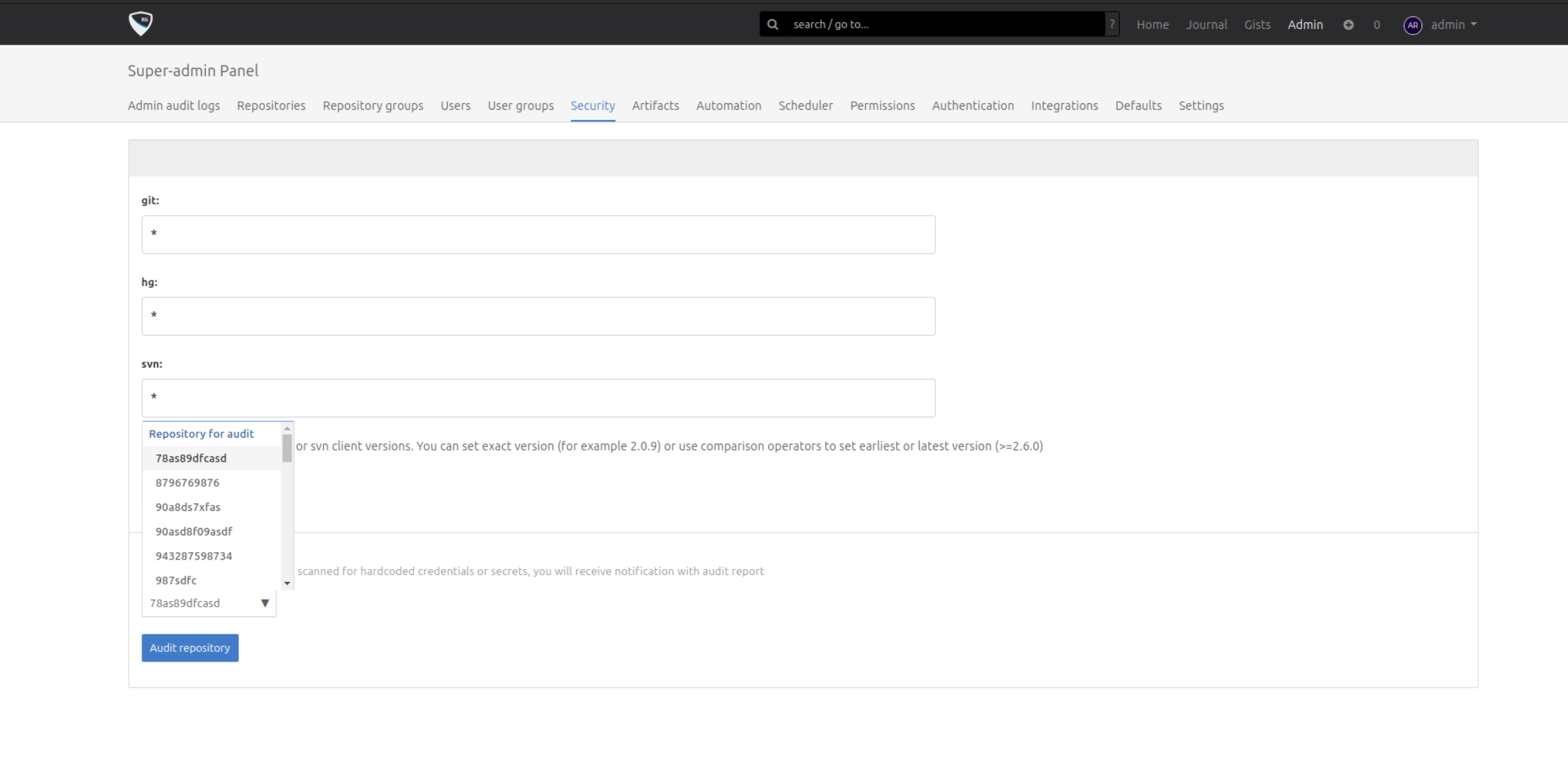Click the plus create icon in header
Viewport: 1568px width, 780px height.
(1348, 25)
